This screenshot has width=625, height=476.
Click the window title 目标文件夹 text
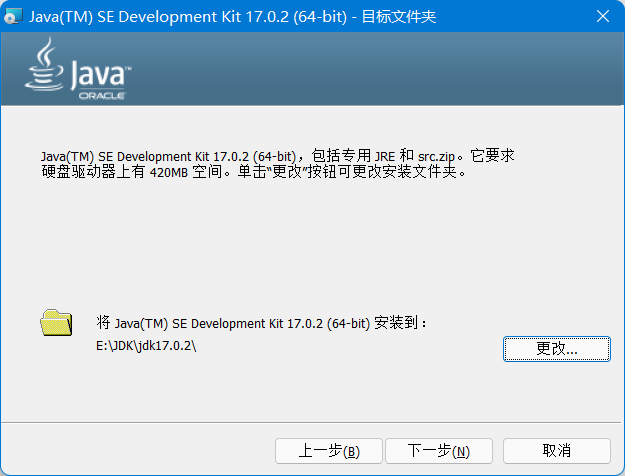click(399, 17)
